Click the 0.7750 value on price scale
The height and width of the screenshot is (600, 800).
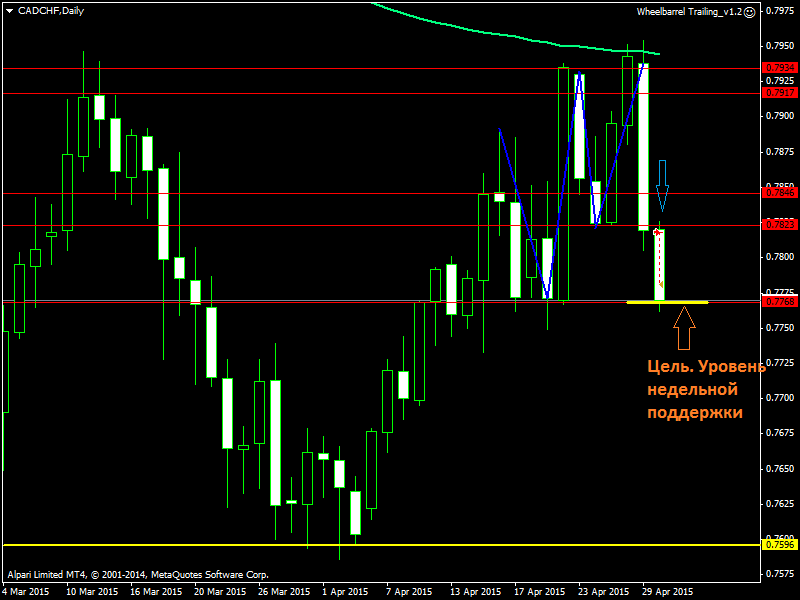pos(780,328)
